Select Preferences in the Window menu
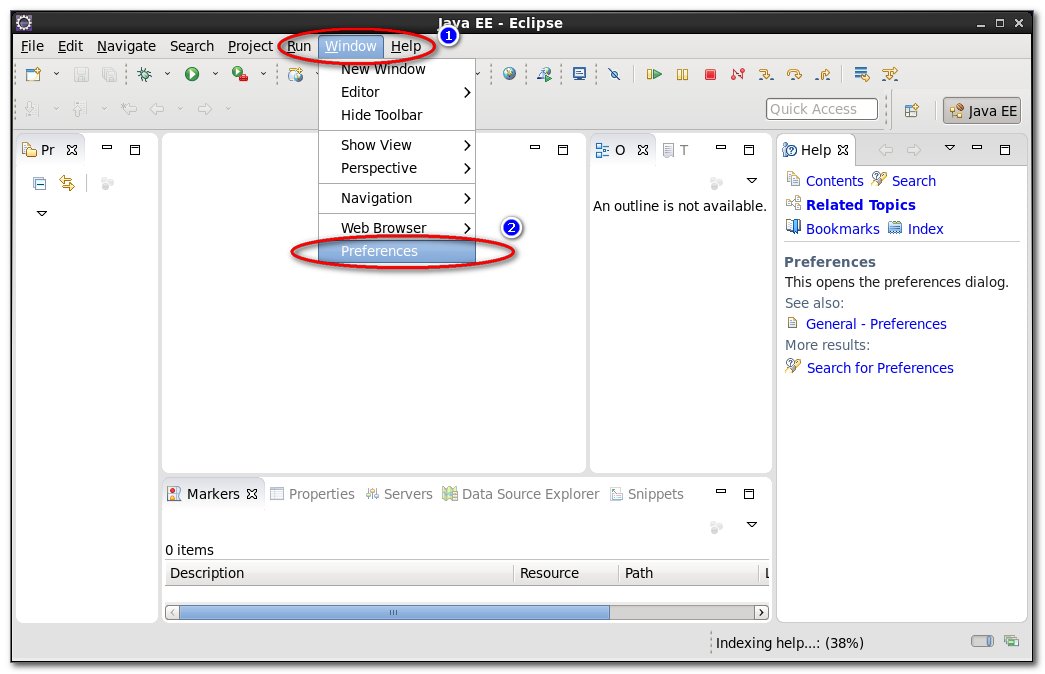 [x=397, y=251]
